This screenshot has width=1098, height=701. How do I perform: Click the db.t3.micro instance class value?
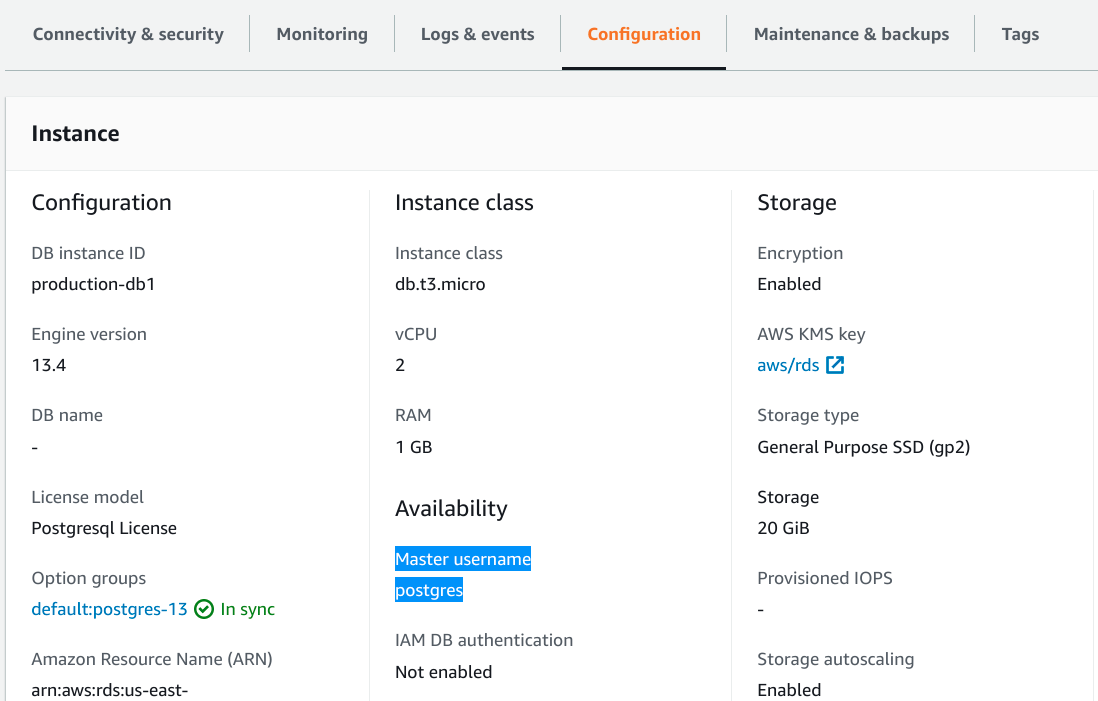coord(440,284)
